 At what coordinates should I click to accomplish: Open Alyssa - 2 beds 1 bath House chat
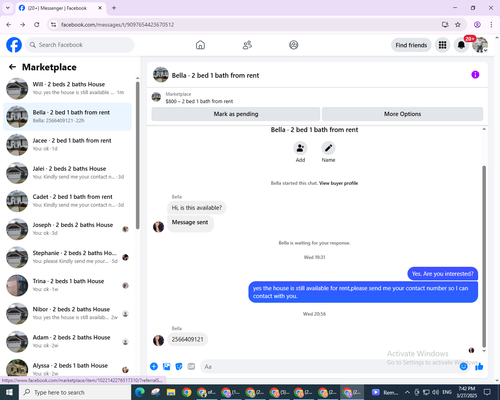67,369
